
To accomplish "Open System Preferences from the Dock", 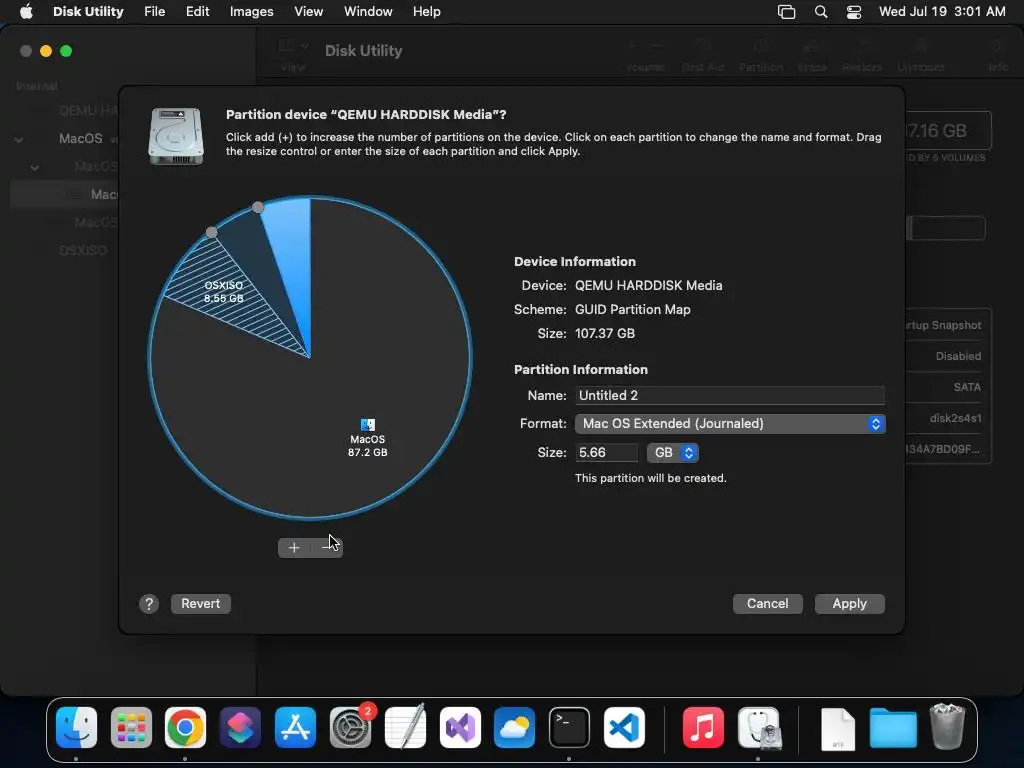I will (x=351, y=728).
